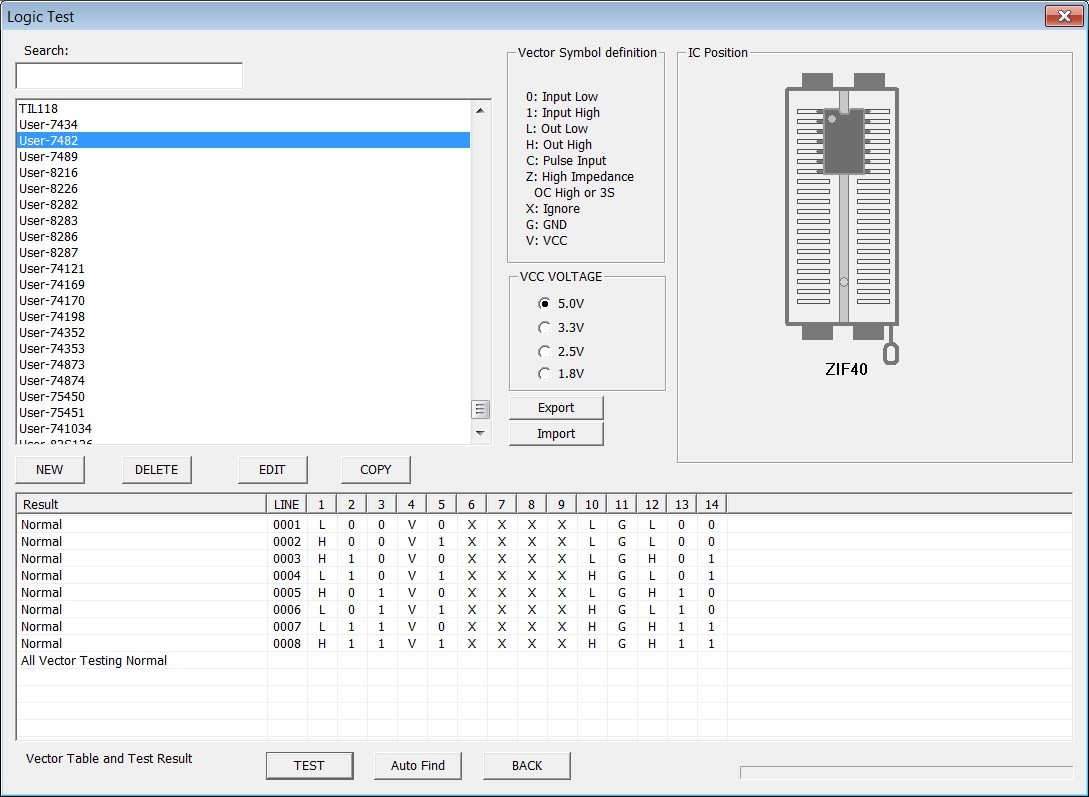Click the chip list scrollbar thumb
Viewport: 1089px width, 797px height.
tap(480, 409)
